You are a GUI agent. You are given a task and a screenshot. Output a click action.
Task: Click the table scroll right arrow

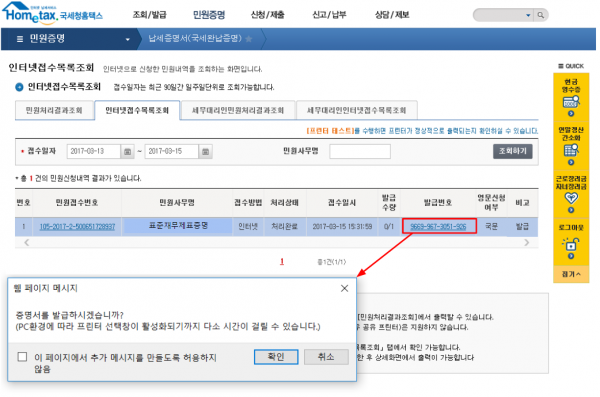(x=527, y=242)
